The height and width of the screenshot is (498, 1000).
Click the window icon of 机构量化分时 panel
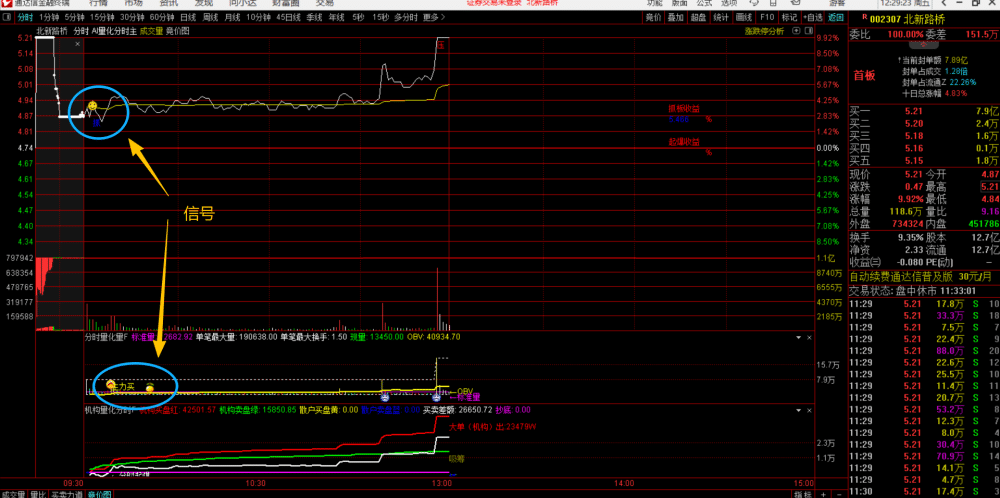coord(810,409)
